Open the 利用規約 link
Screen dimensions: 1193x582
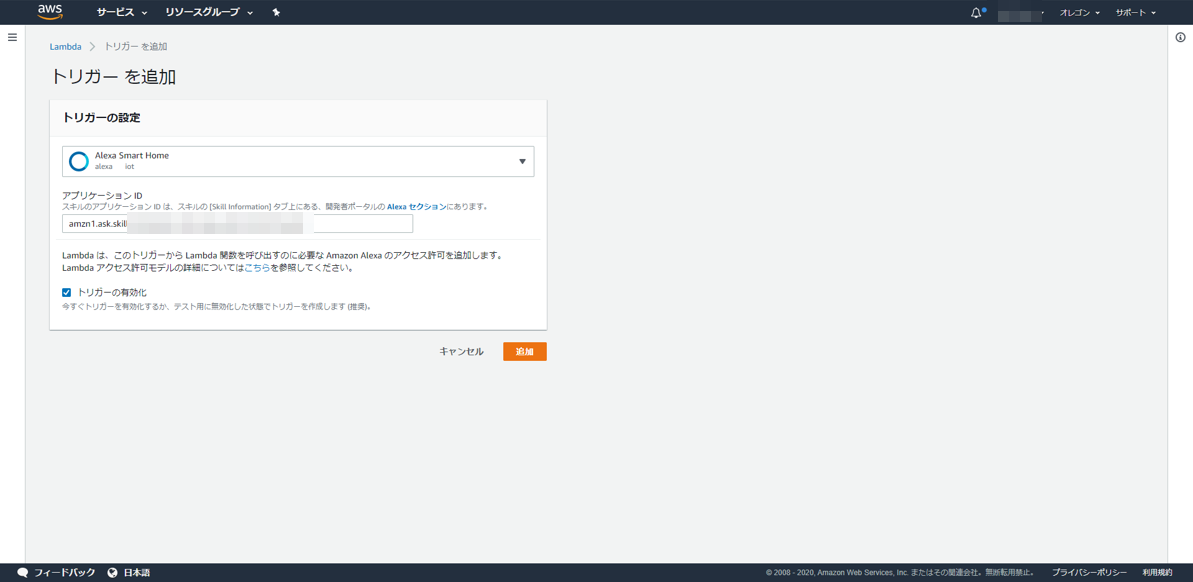(1157, 573)
